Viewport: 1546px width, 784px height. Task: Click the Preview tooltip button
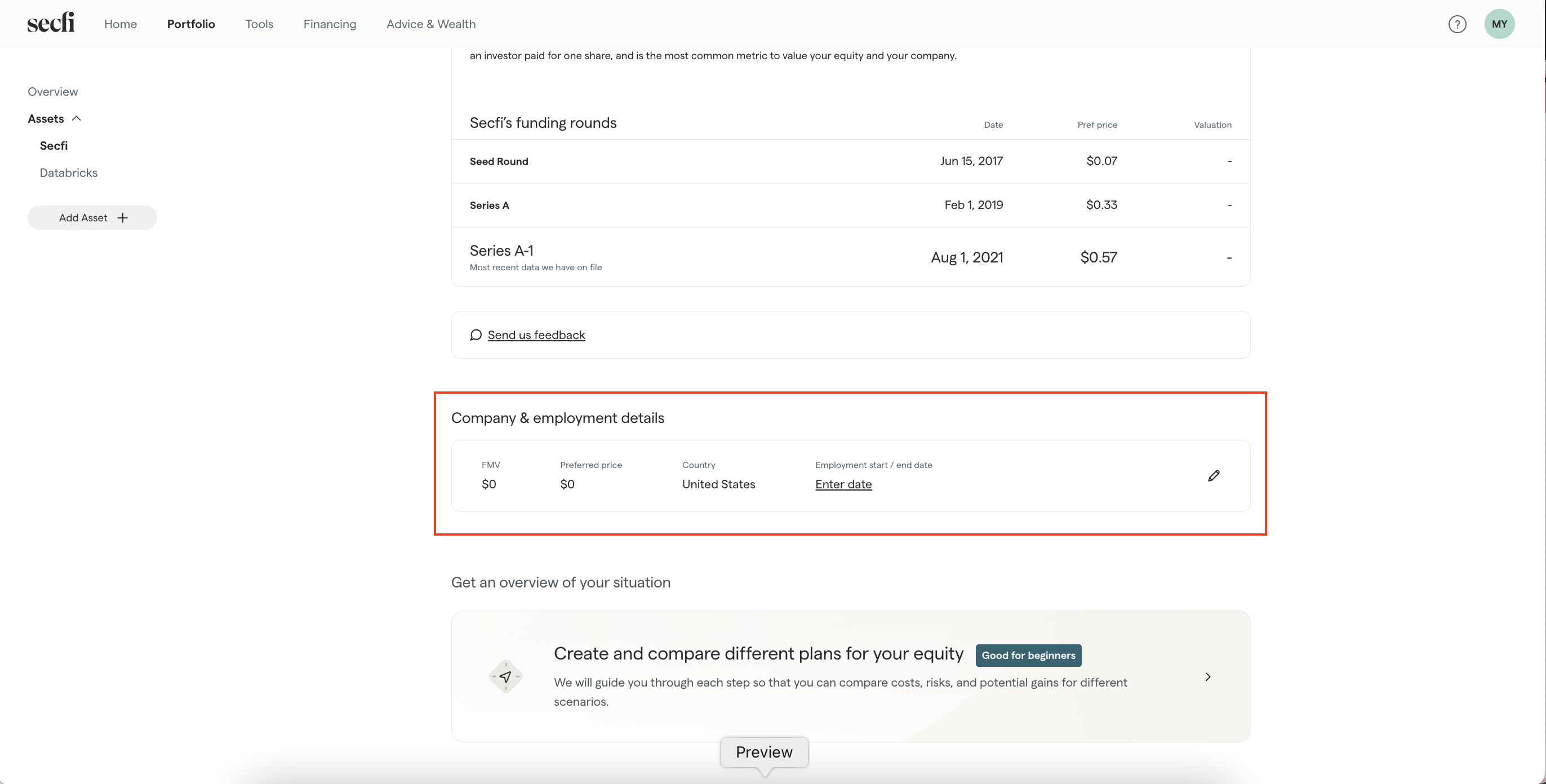[x=763, y=751]
